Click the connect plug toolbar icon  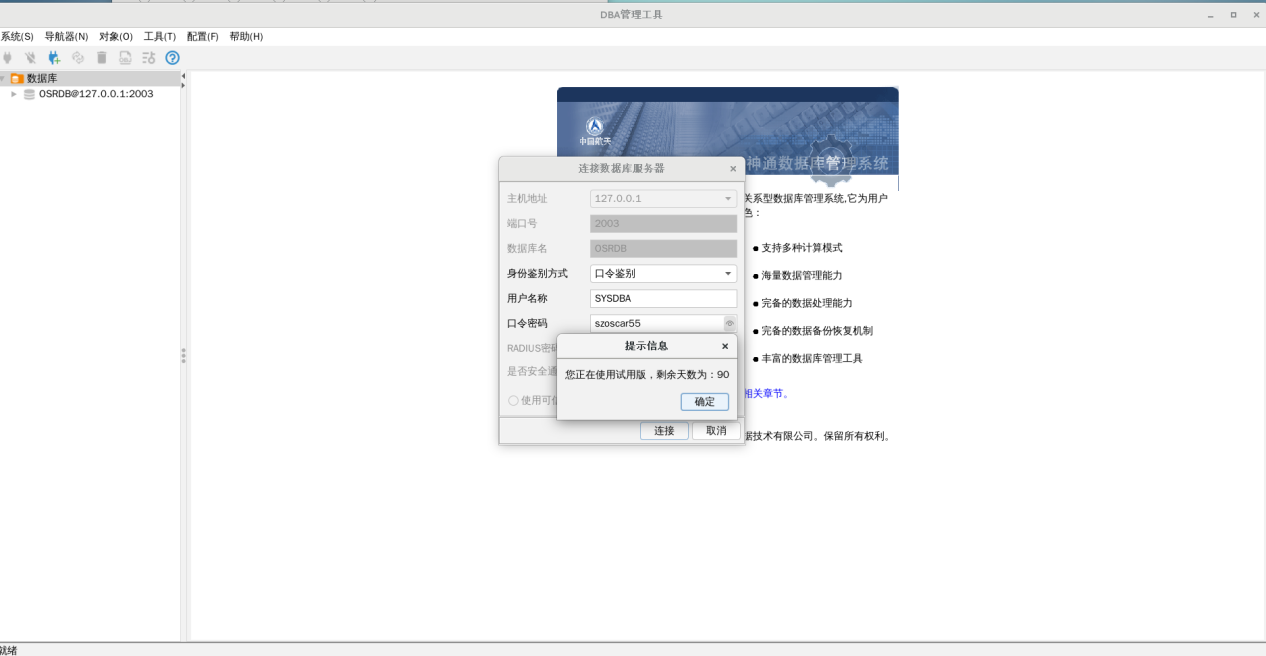(7, 58)
